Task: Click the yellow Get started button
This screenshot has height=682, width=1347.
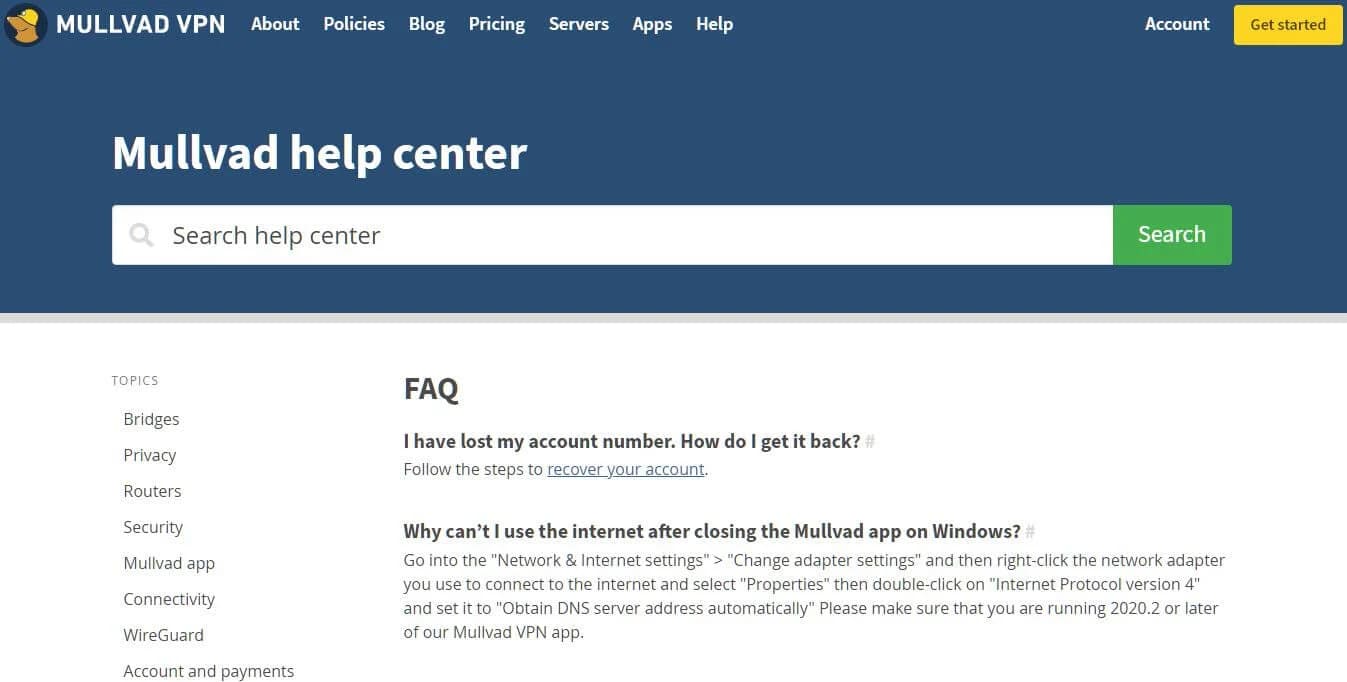Action: [1288, 25]
